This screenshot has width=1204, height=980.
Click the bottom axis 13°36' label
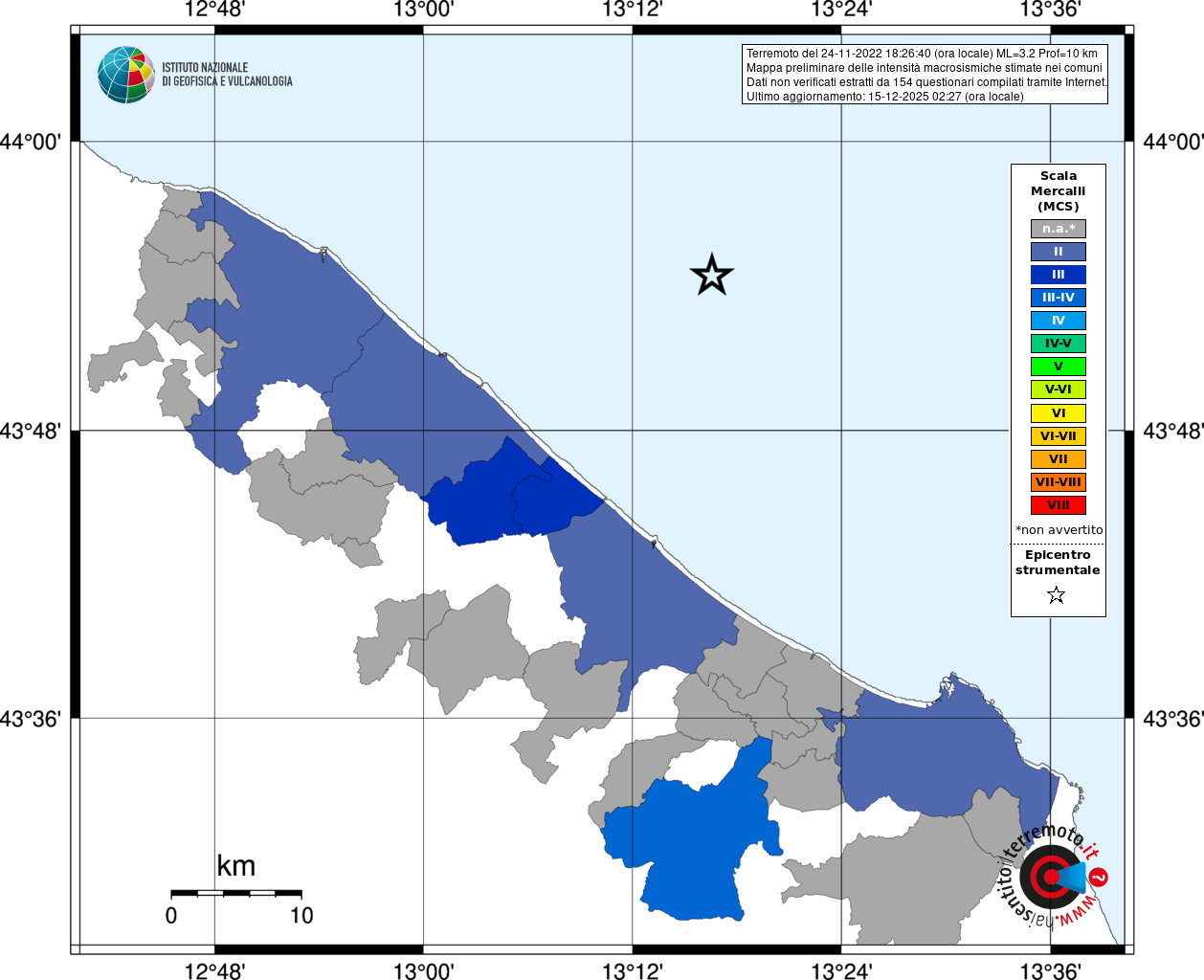point(1050,970)
